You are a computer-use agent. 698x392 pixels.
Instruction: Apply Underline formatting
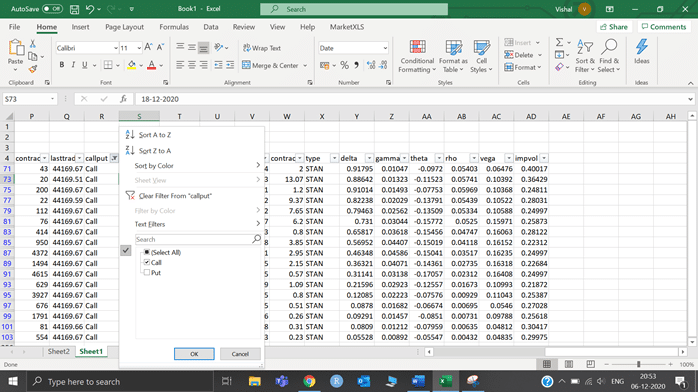click(x=85, y=65)
